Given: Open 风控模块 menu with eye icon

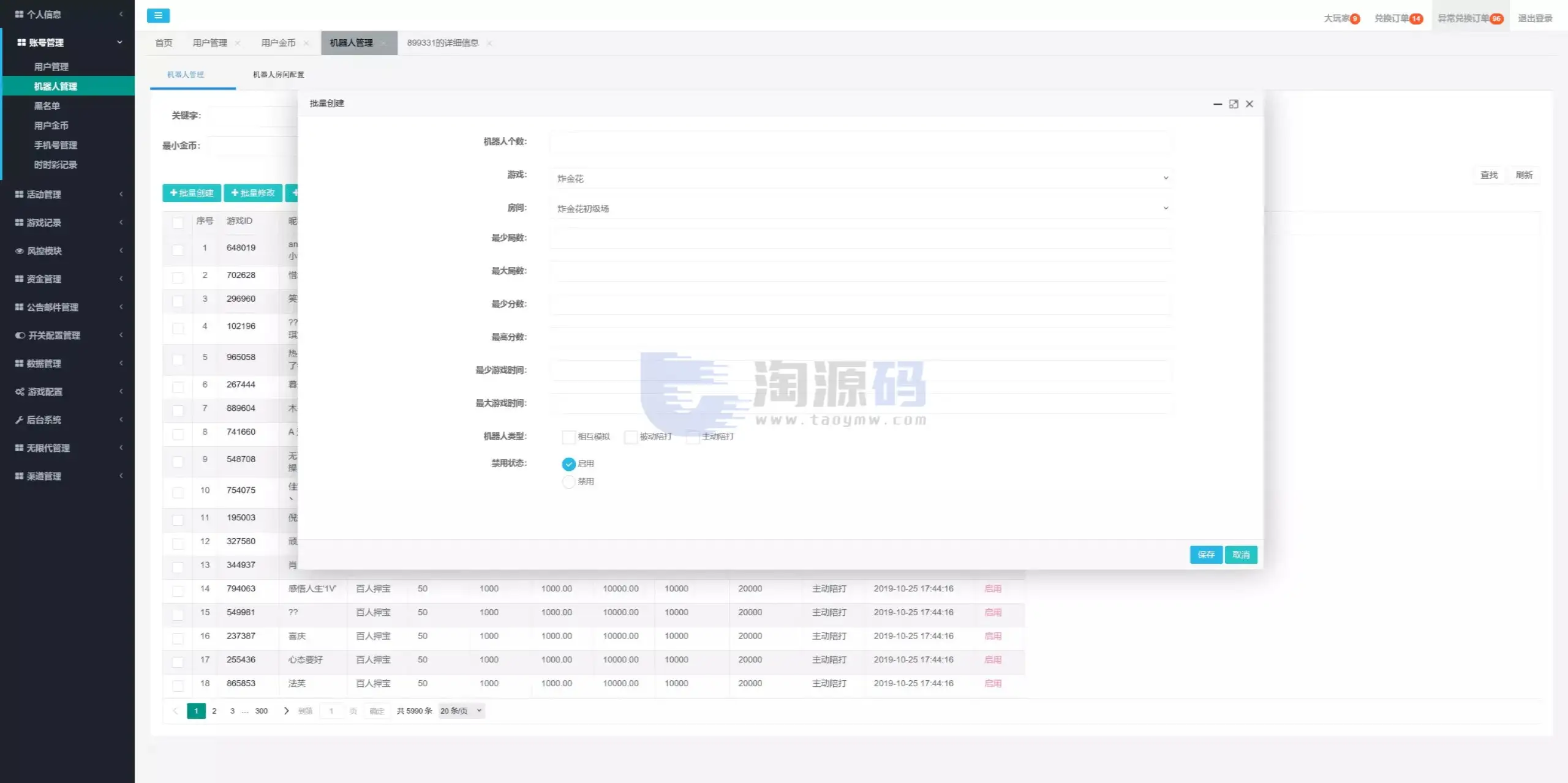Looking at the screenshot, I should pos(67,251).
